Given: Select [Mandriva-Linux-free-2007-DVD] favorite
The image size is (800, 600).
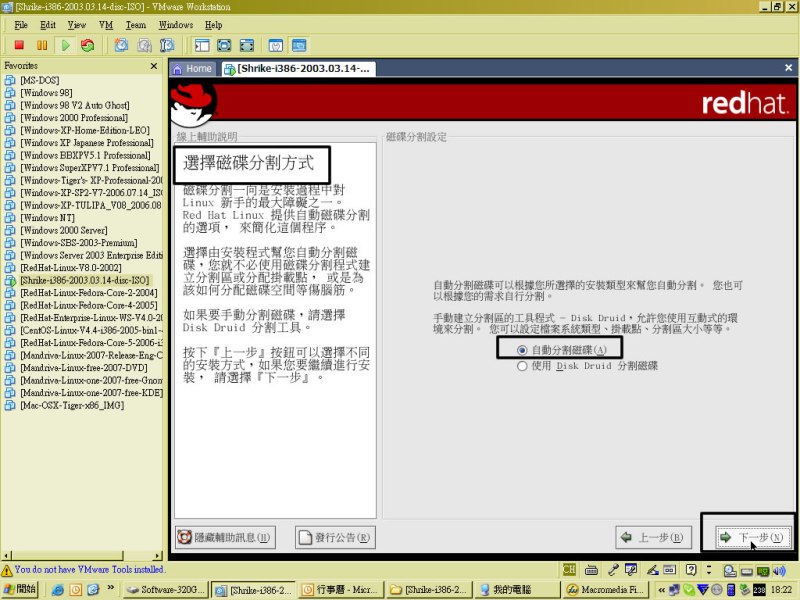Looking at the screenshot, I should coord(84,368).
